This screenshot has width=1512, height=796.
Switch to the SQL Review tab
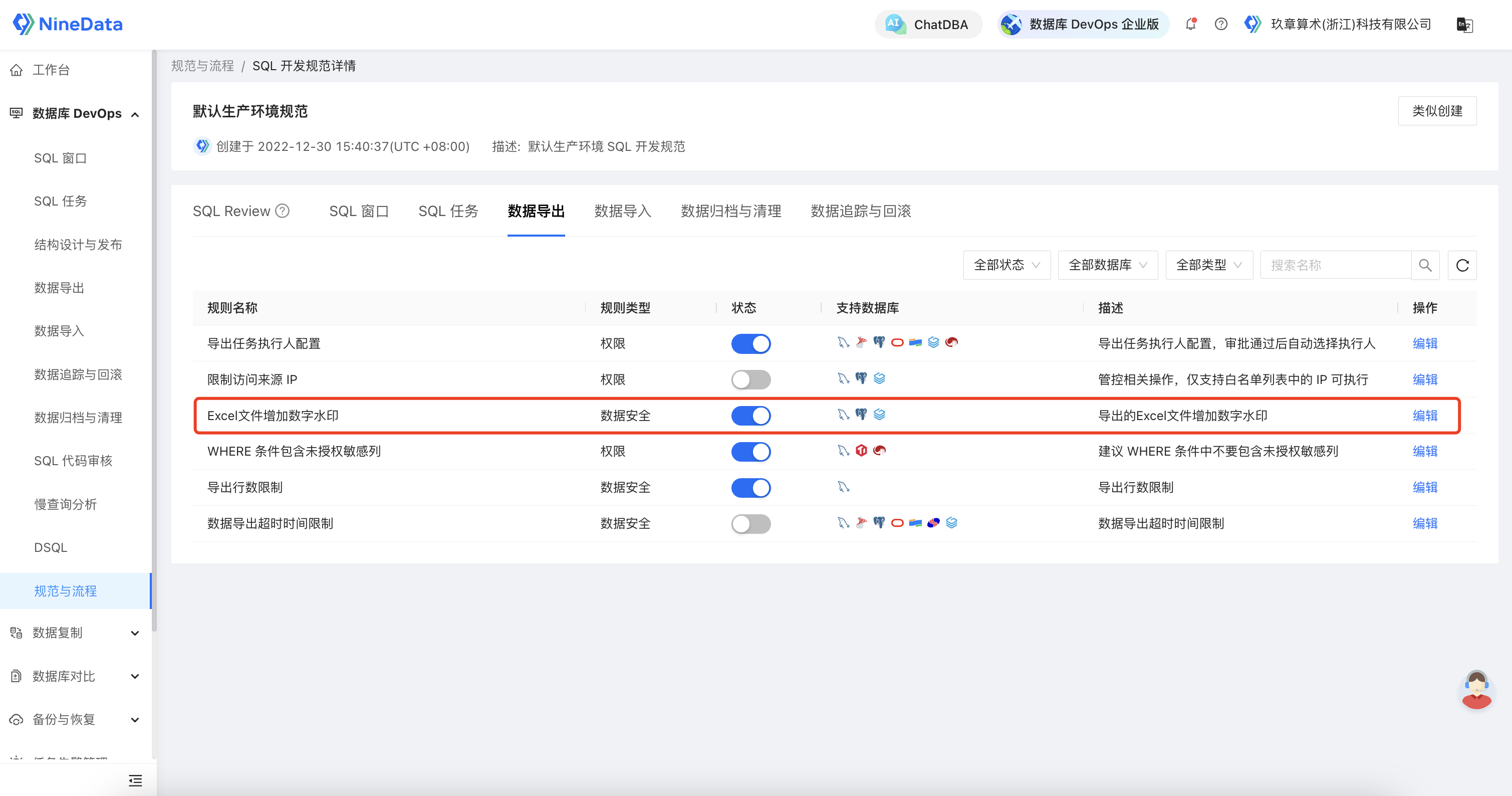coord(231,211)
